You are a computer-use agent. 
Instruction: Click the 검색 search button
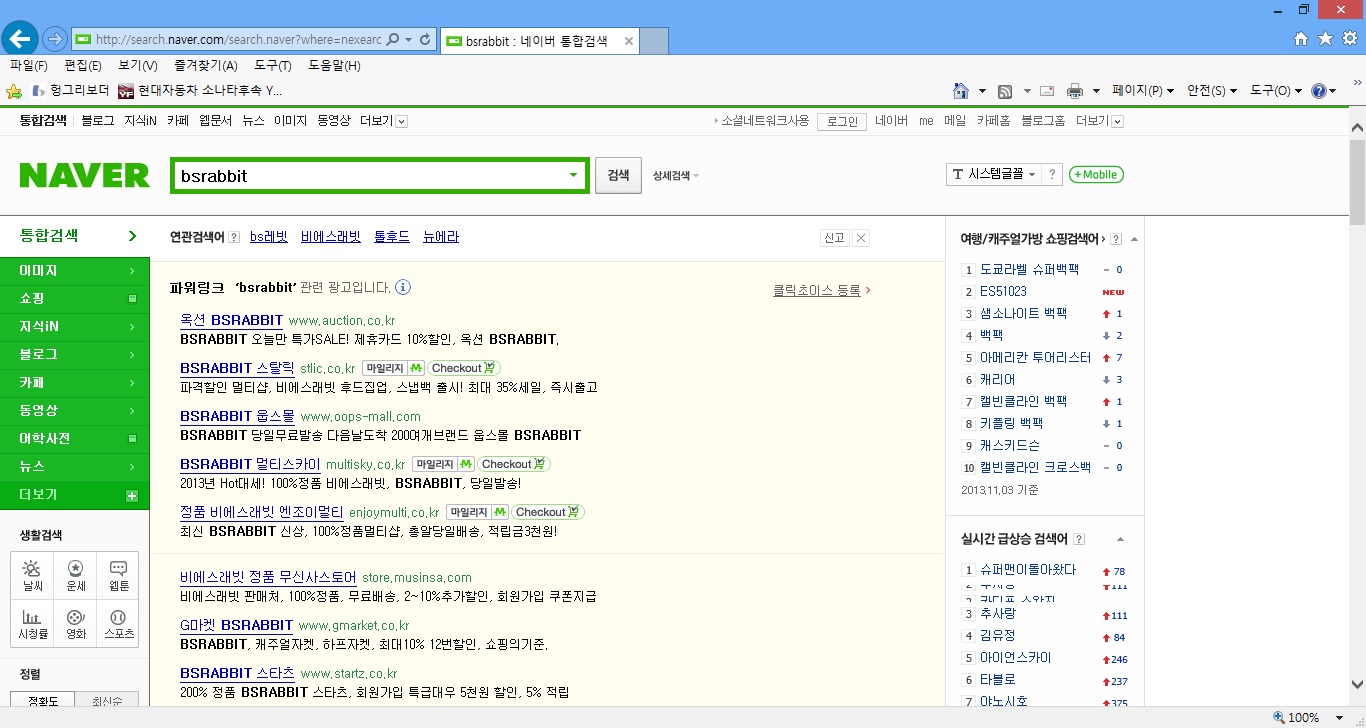click(618, 175)
